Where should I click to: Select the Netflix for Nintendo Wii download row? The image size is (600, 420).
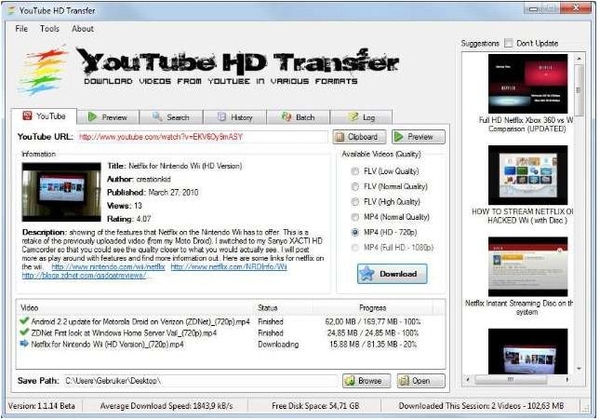tap(230, 344)
